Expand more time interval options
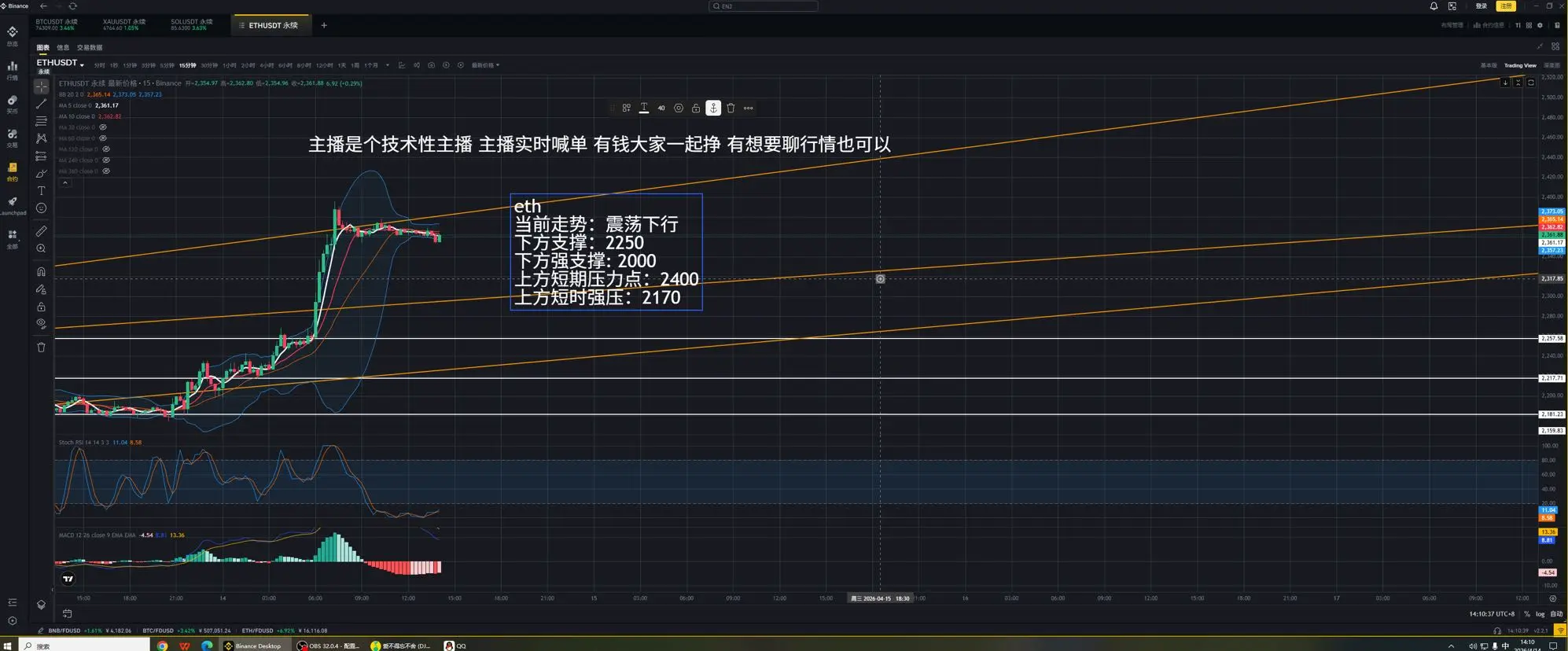1568x651 pixels. (388, 65)
